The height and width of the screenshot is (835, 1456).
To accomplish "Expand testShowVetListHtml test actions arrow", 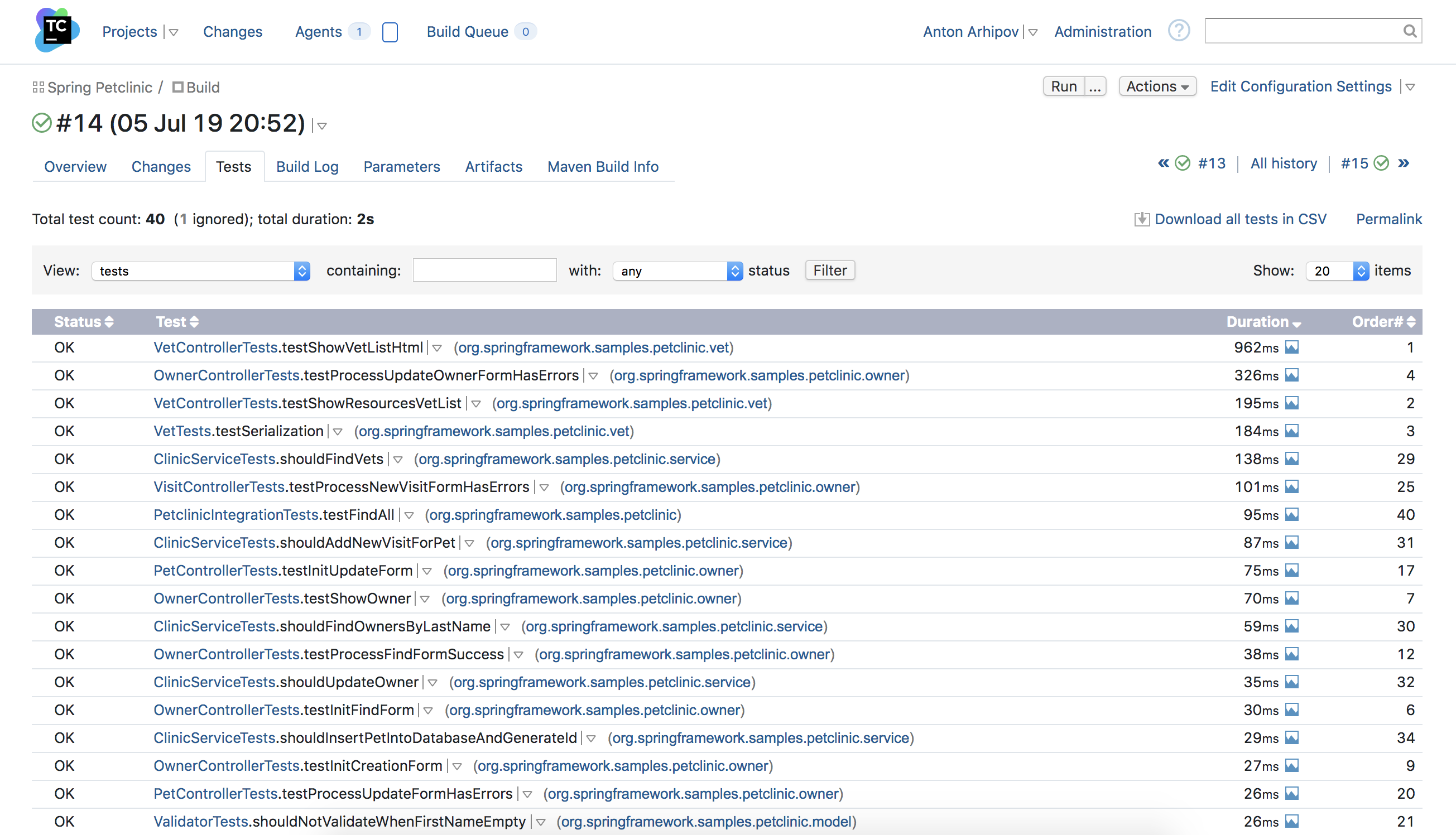I will (x=437, y=348).
